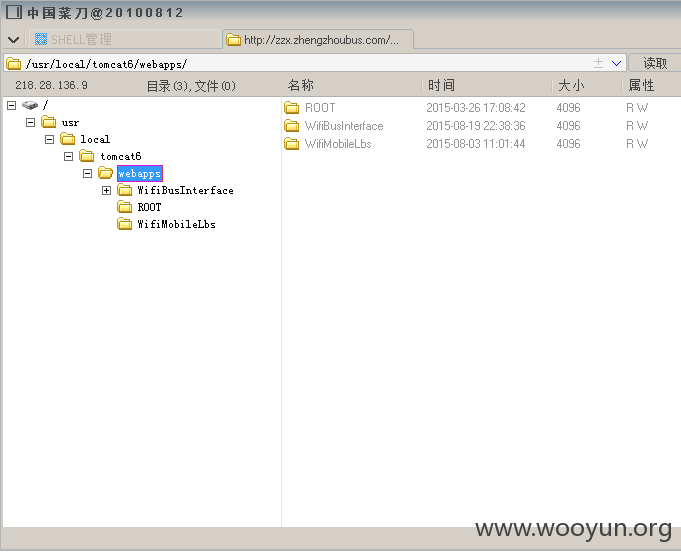Select the zzx.zhengzhoubus.com tab
Viewport: 681px width, 557px height.
coord(318,39)
